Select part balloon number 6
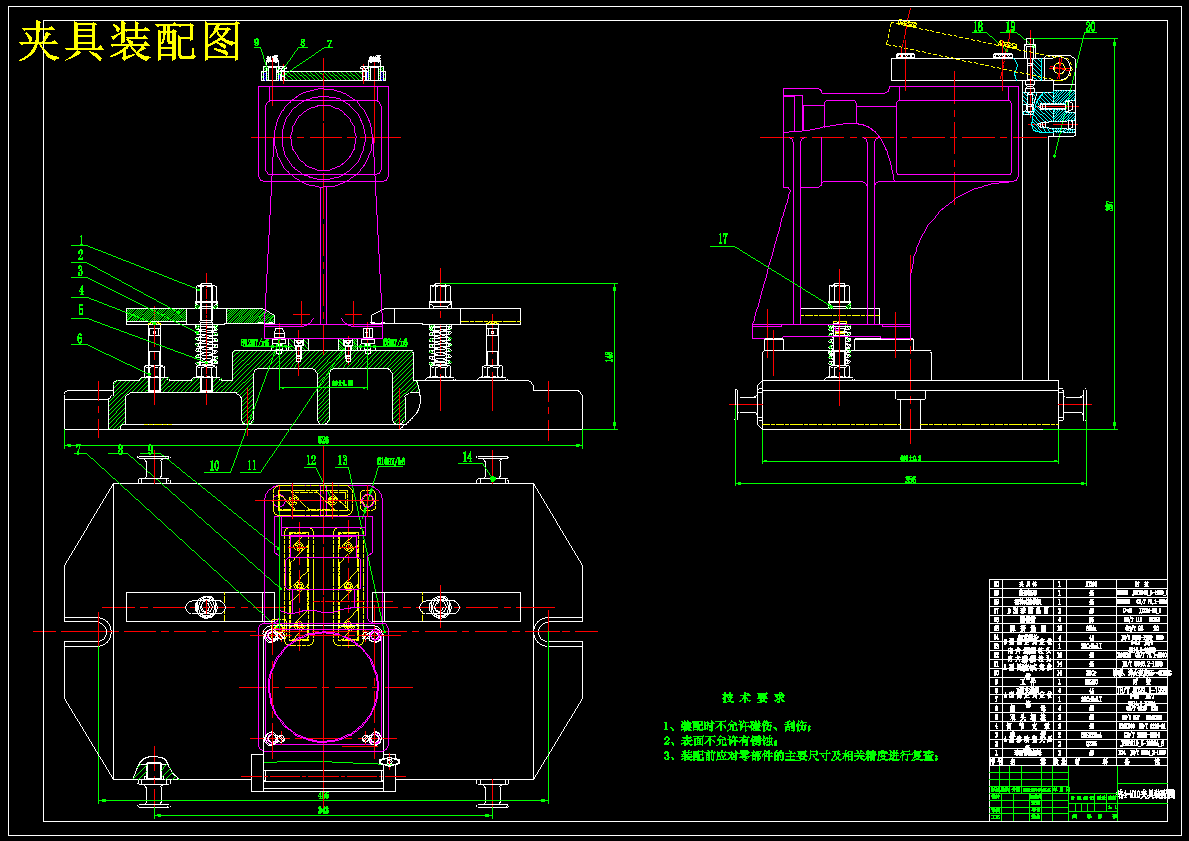 point(81,339)
